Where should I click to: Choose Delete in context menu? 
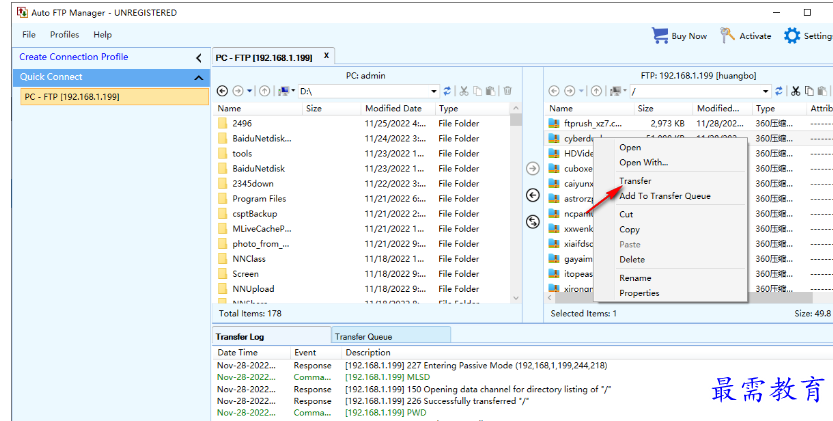[632, 260]
